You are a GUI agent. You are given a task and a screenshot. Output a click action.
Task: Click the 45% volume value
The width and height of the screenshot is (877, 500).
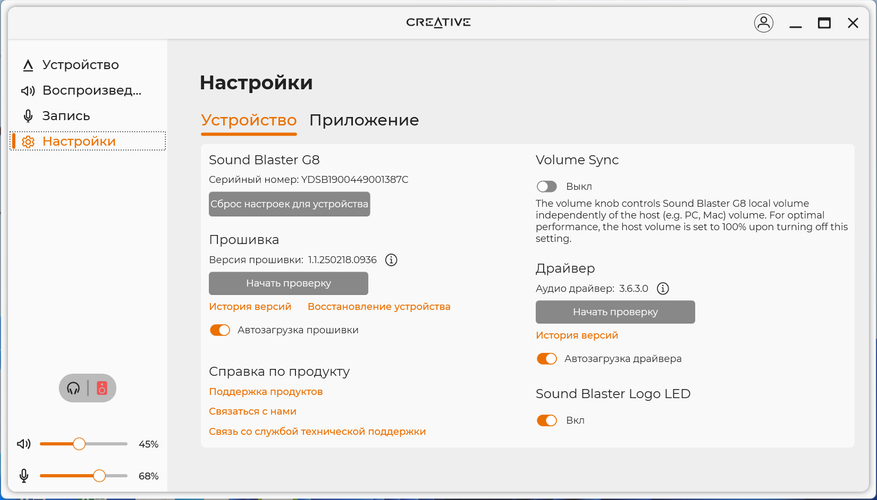pyautogui.click(x=149, y=445)
